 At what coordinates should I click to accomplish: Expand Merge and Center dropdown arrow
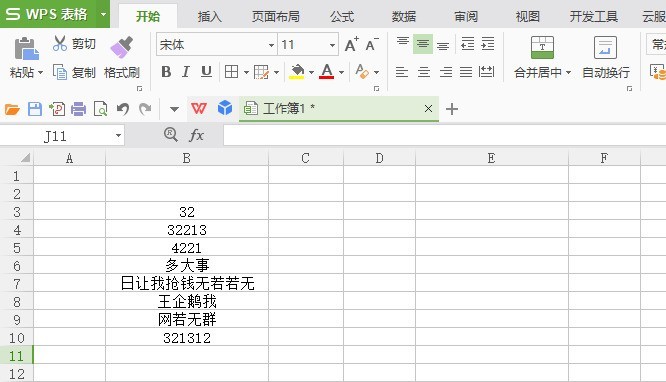point(568,73)
